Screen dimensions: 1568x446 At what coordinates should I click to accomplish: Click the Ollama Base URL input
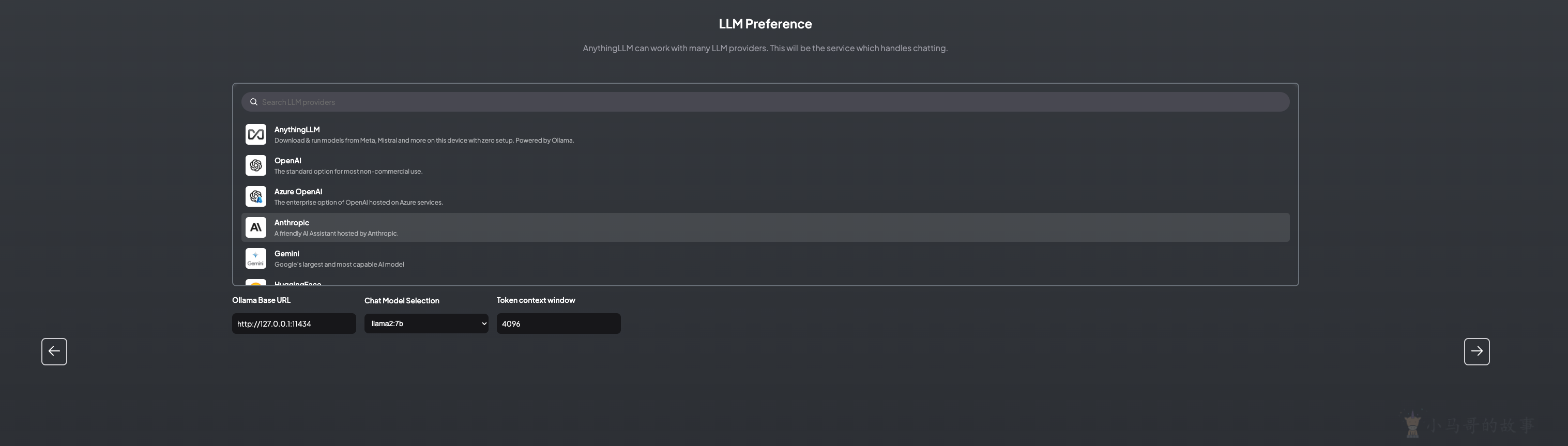point(294,324)
